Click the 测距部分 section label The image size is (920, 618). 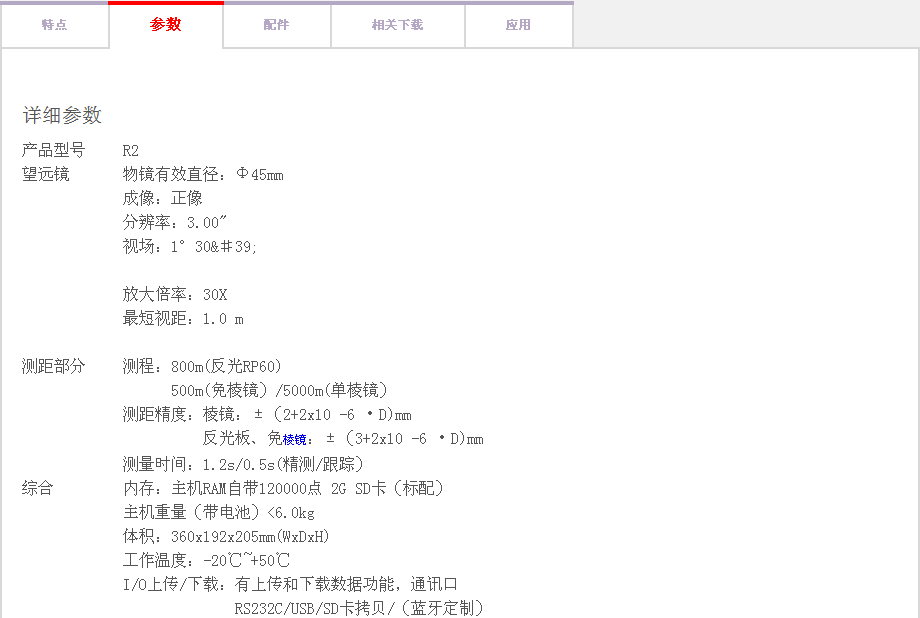[x=54, y=366]
